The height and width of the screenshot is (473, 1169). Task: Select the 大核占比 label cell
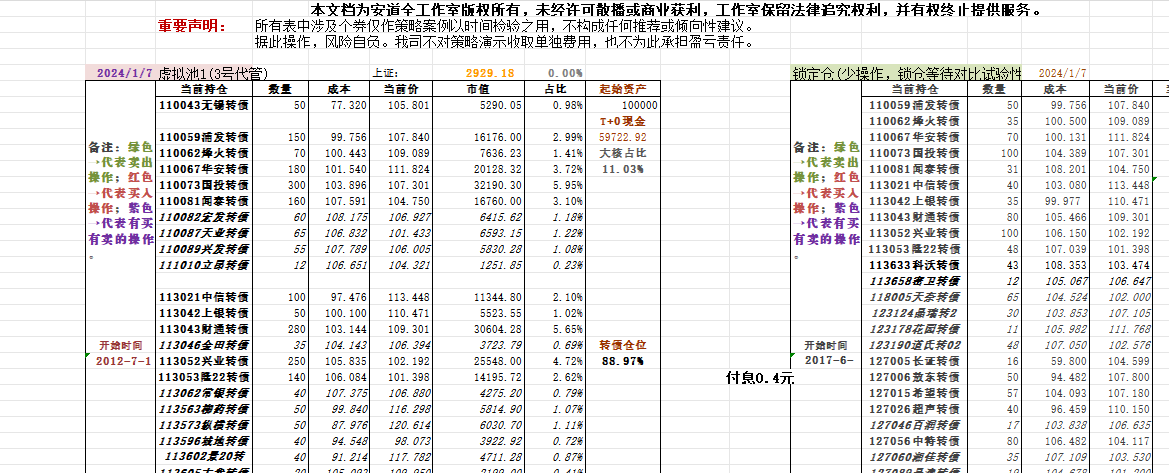[x=622, y=153]
